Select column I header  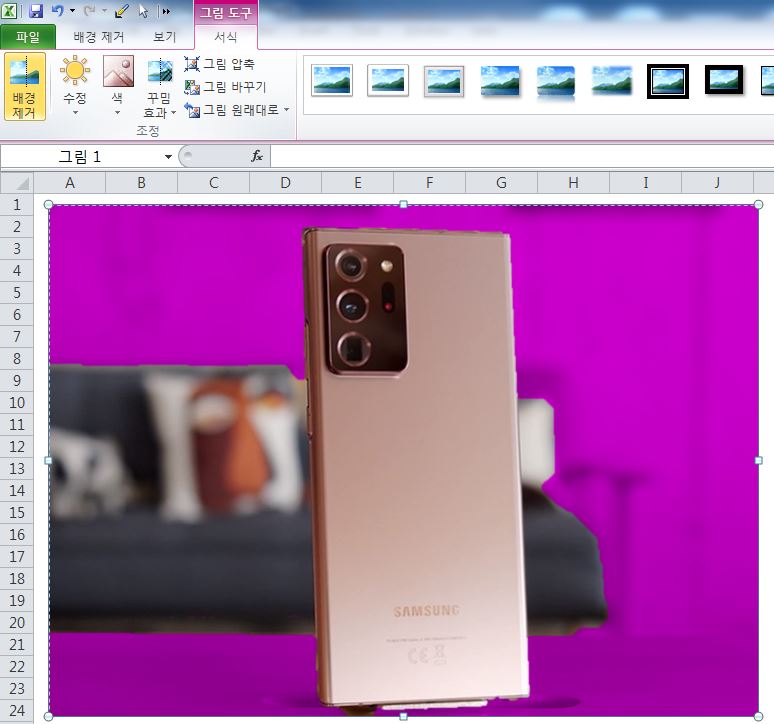646,183
